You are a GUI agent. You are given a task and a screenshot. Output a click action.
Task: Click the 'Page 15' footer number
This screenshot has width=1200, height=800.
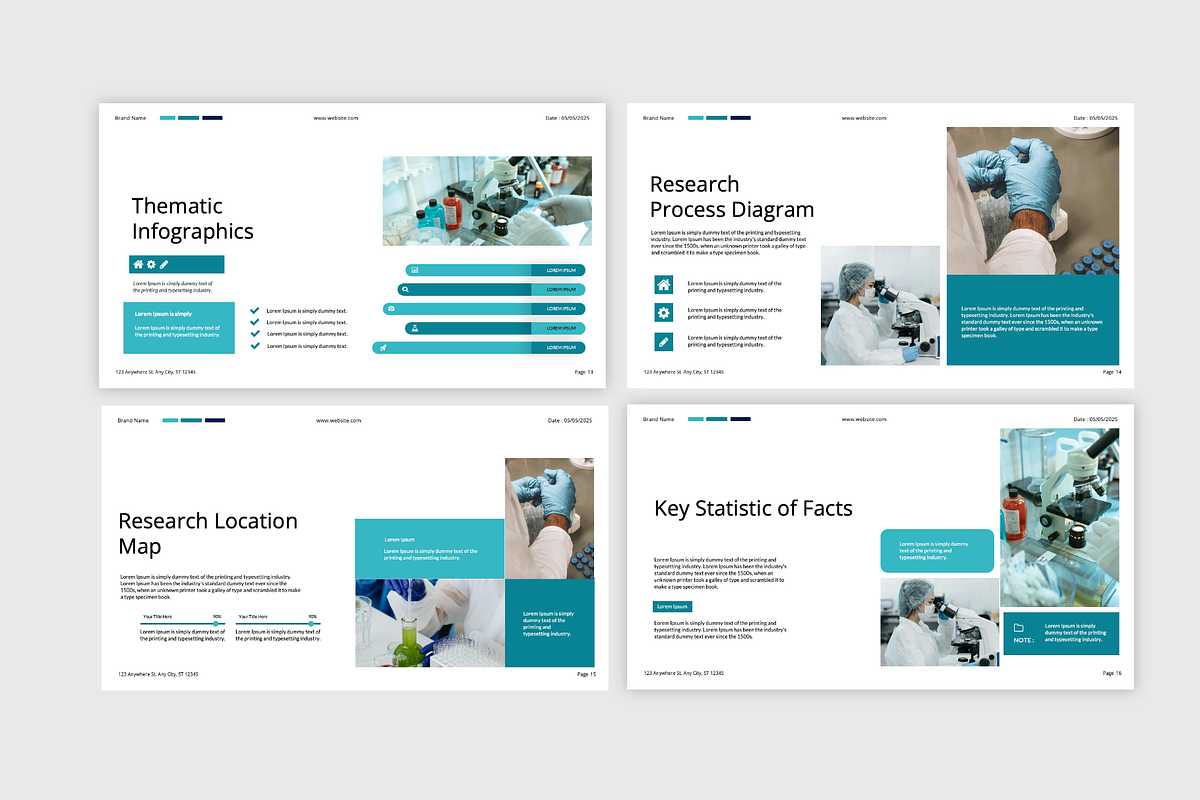coord(586,674)
